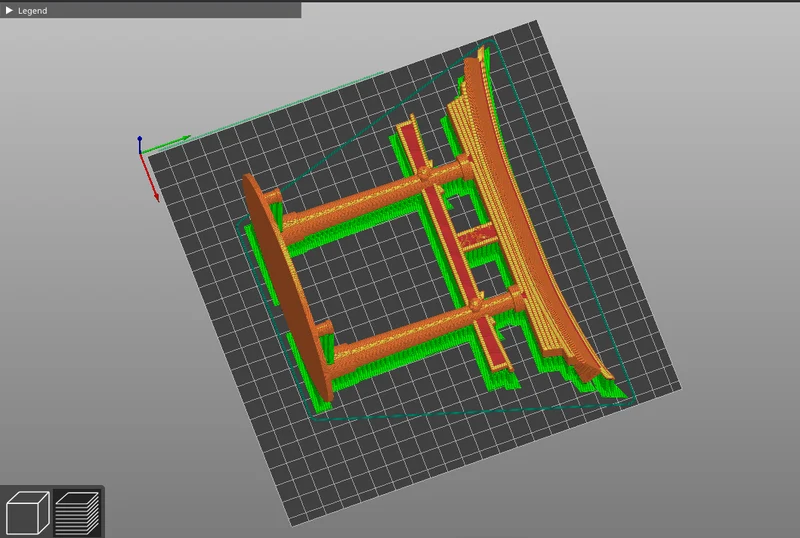Switch to 3D editor view cube icon

(28, 512)
